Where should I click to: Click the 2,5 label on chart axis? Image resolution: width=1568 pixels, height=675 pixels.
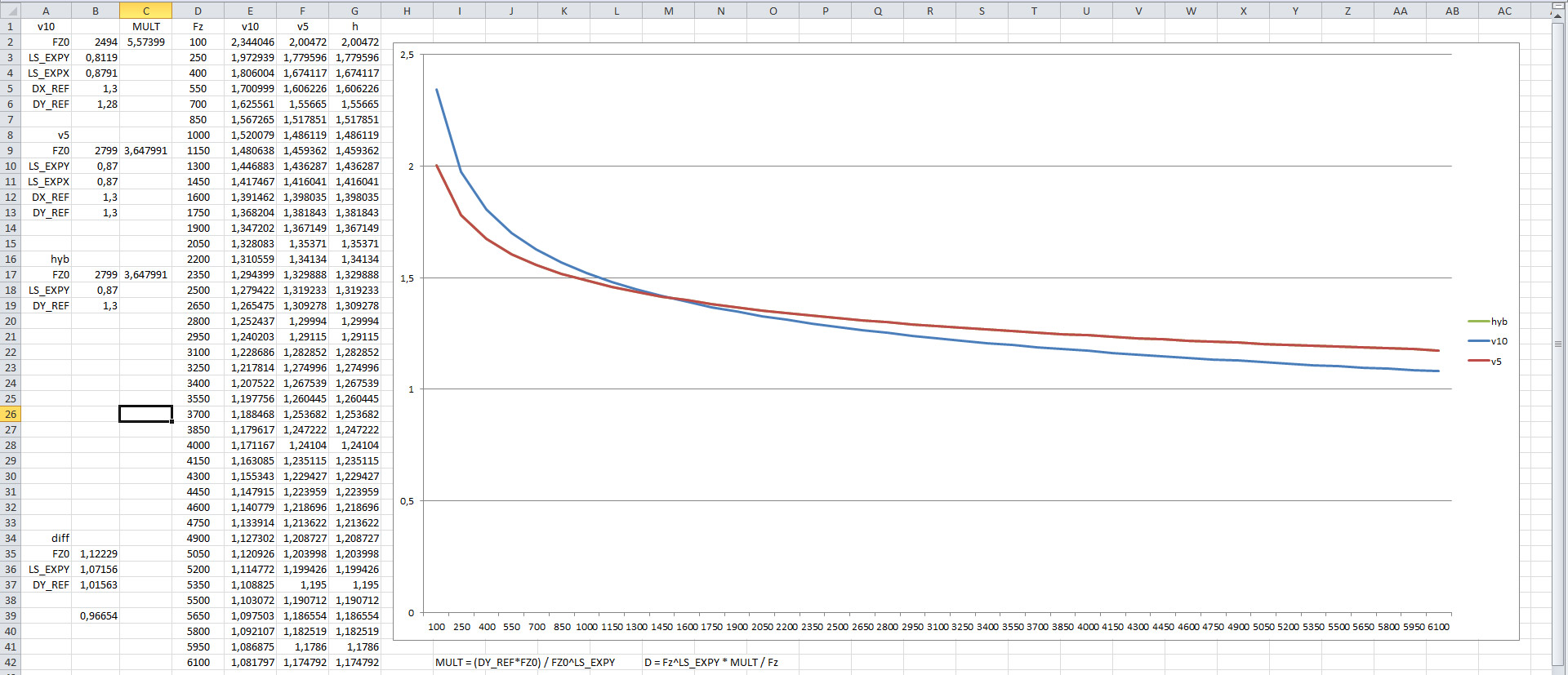coord(407,55)
